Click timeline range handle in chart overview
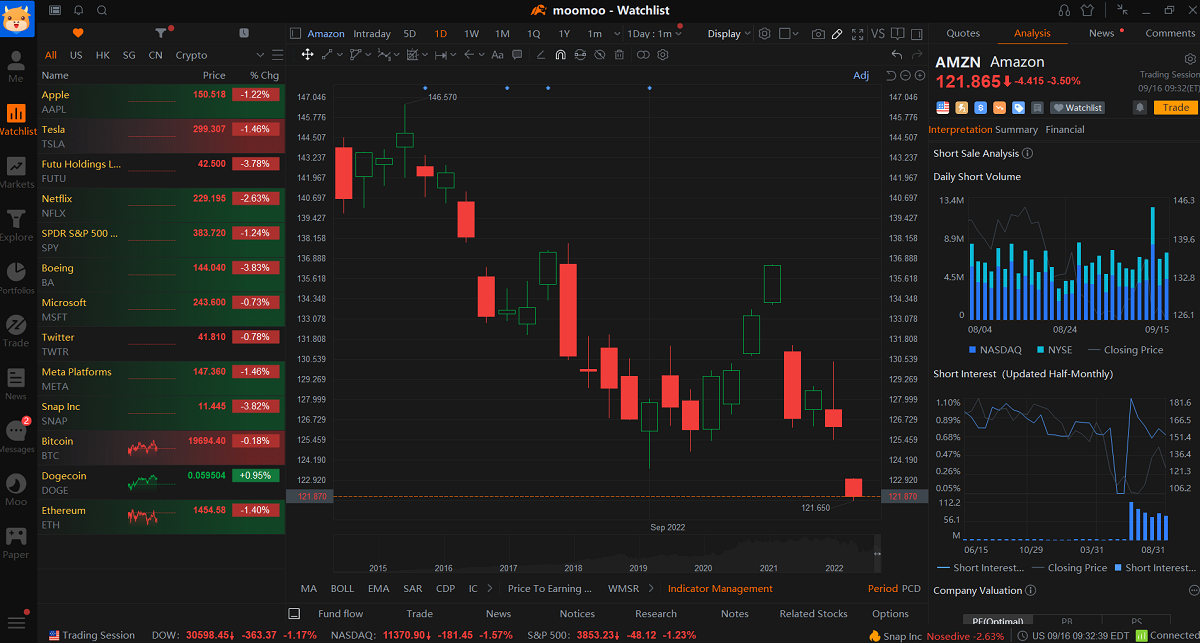 tap(877, 554)
